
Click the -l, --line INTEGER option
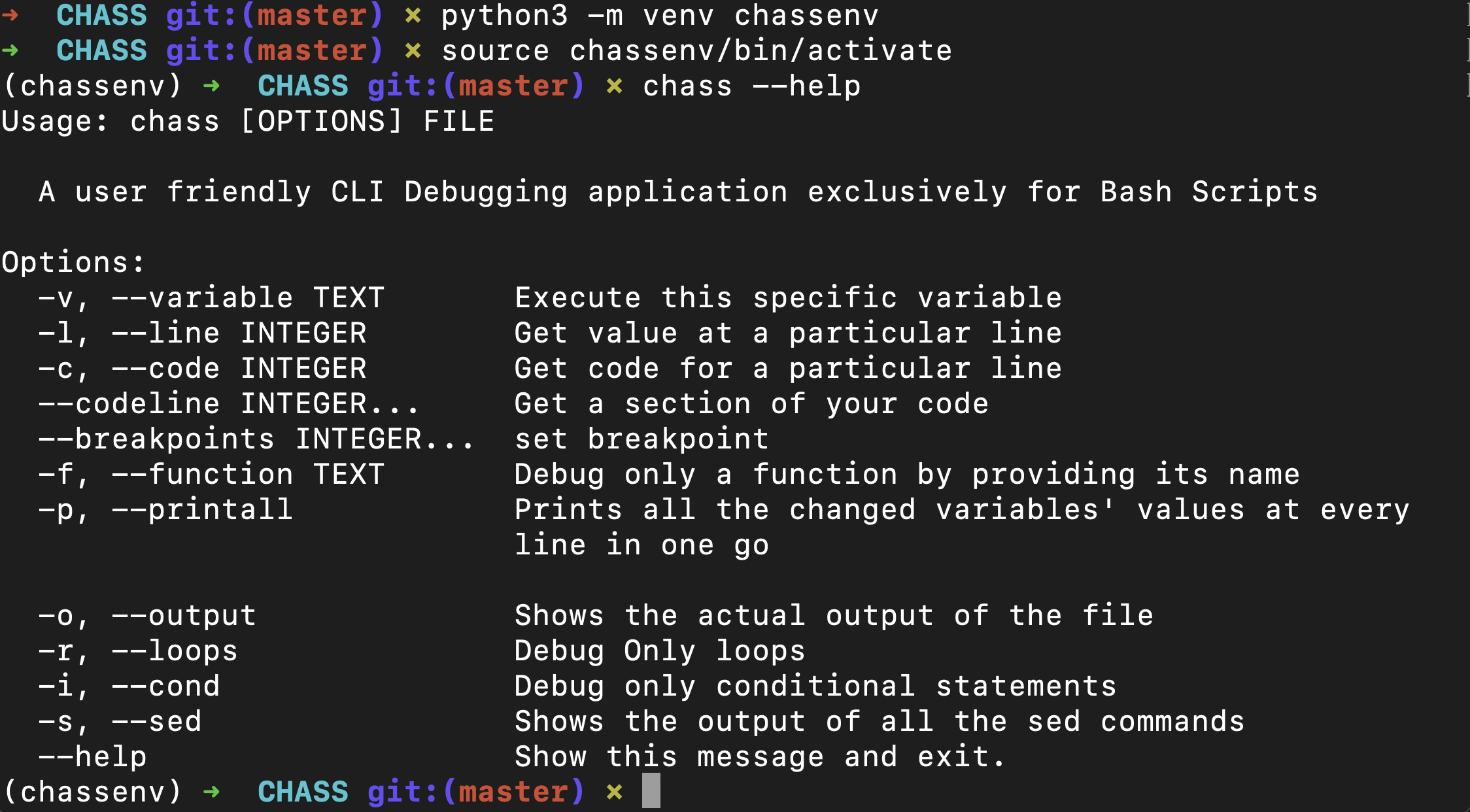[x=201, y=333]
